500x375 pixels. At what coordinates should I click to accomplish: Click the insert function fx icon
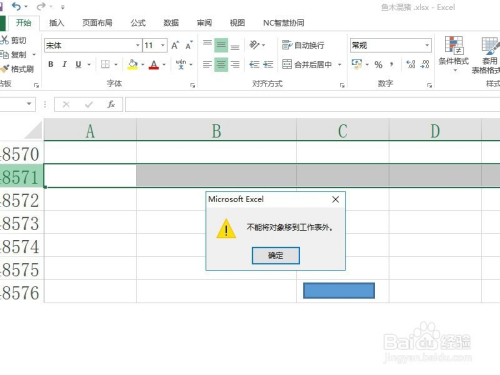tap(111, 105)
